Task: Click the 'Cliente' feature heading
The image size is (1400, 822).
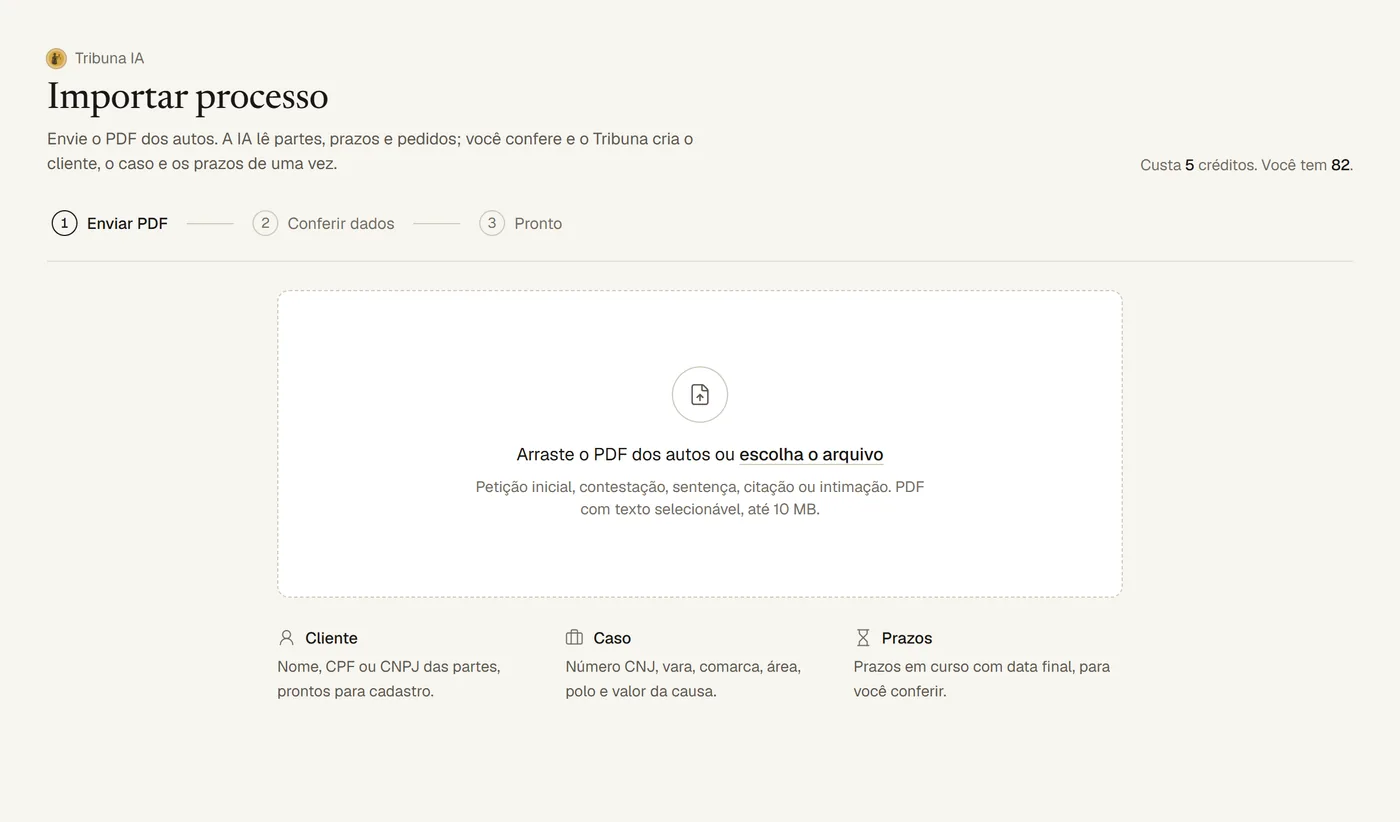Action: pyautogui.click(x=331, y=638)
